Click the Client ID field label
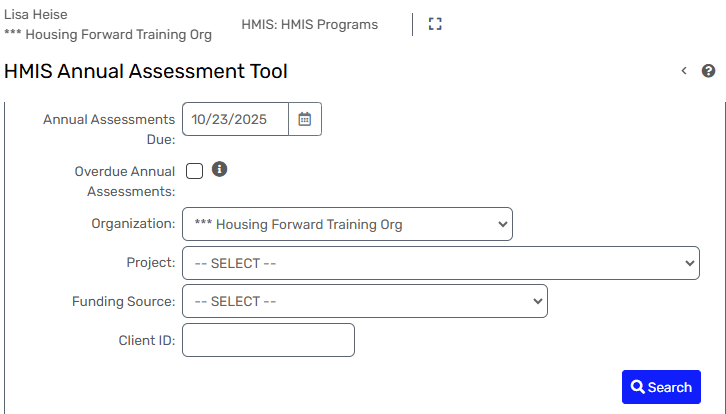Image resolution: width=726 pixels, height=414 pixels. tap(147, 340)
